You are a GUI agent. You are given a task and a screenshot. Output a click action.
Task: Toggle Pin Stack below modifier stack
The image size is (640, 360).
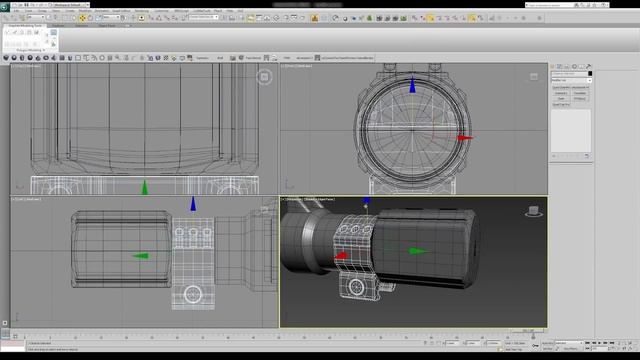point(554,156)
